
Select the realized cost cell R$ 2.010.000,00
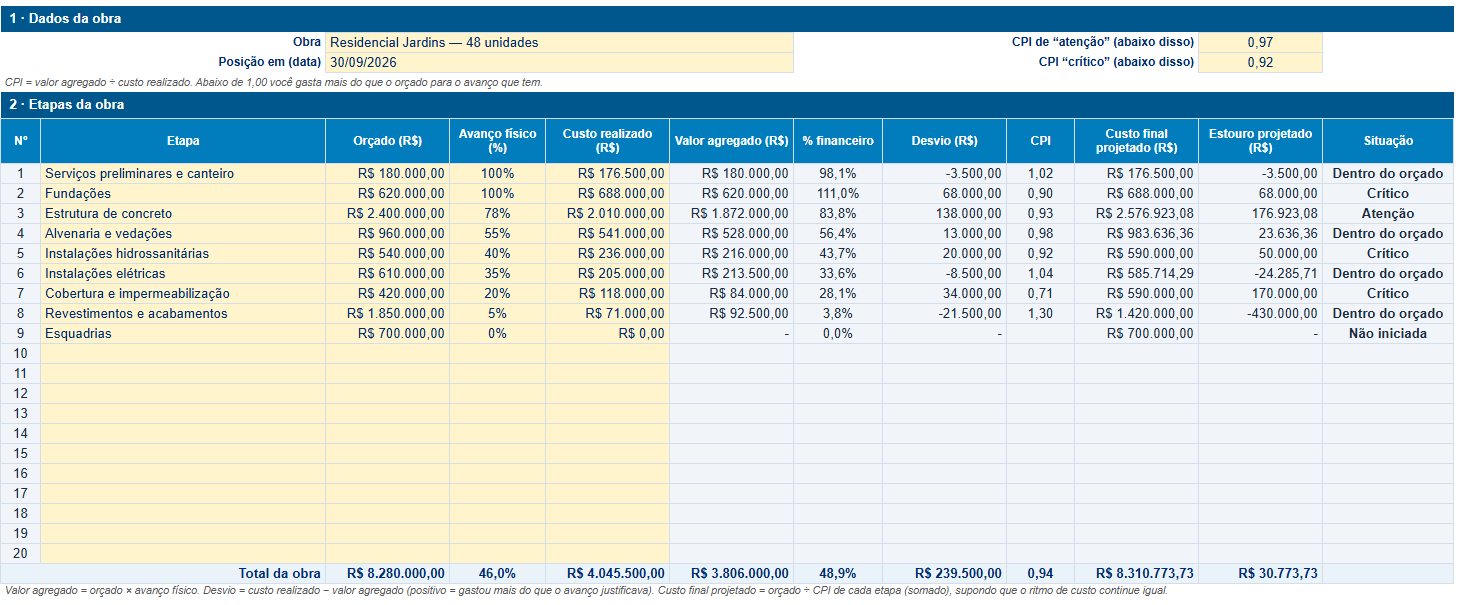pyautogui.click(x=607, y=213)
